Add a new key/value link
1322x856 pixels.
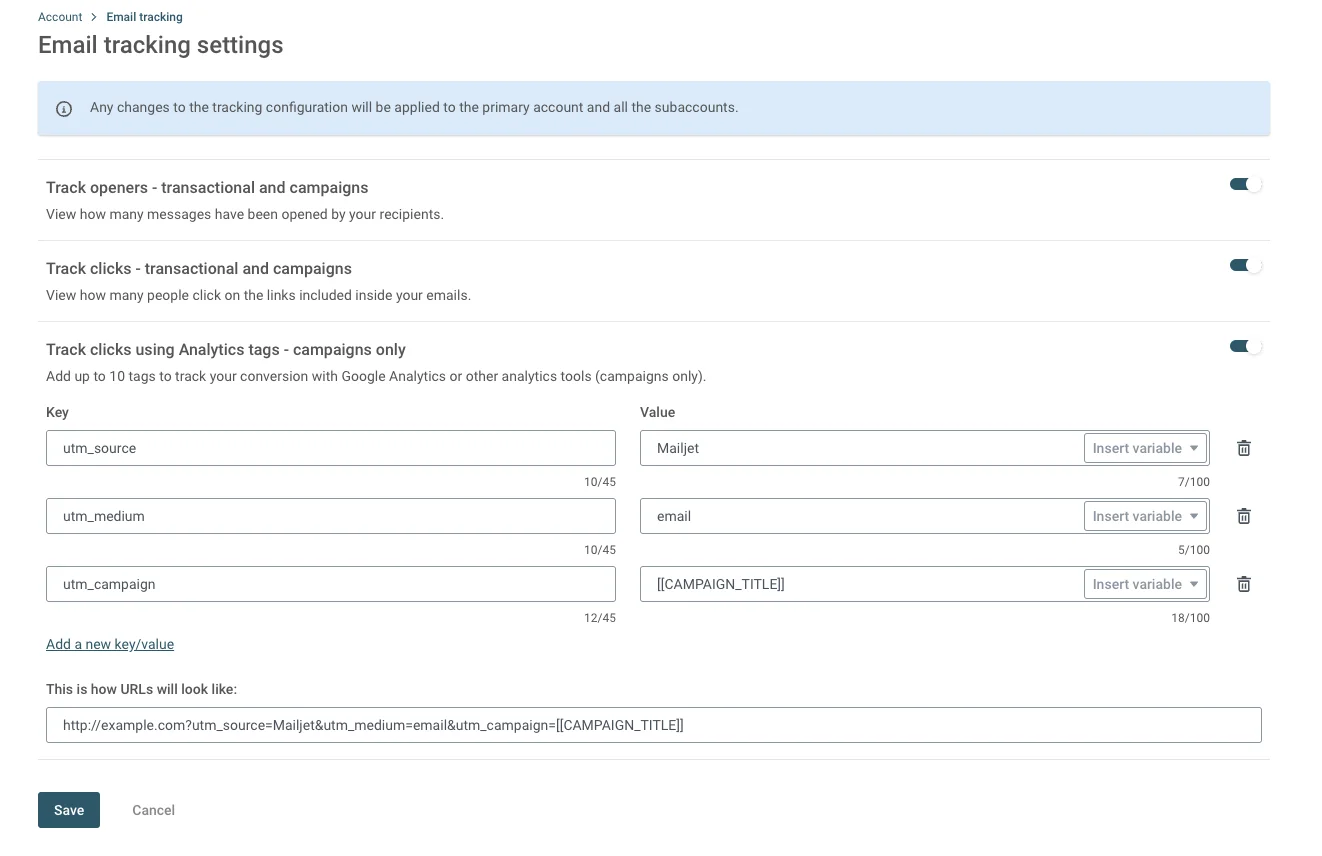110,644
